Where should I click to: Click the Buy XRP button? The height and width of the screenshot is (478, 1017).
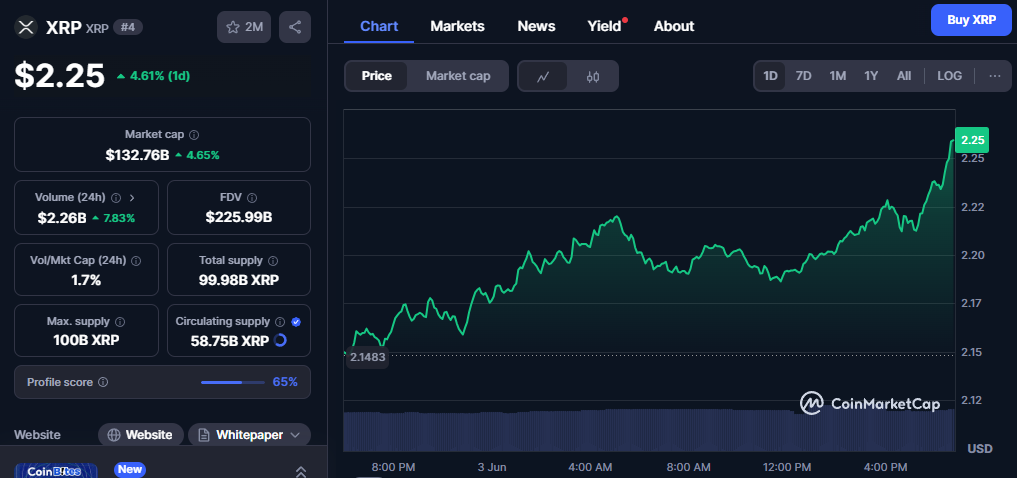pos(971,19)
